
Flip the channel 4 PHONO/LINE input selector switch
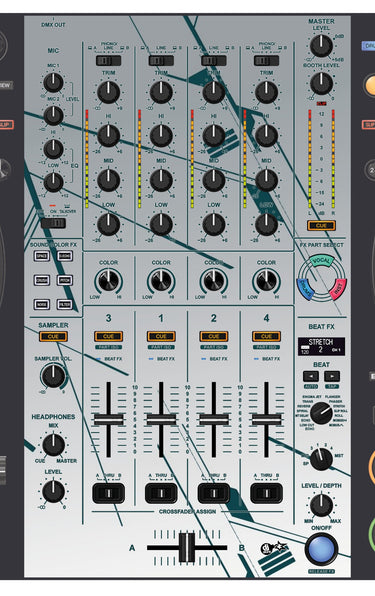coord(266,60)
